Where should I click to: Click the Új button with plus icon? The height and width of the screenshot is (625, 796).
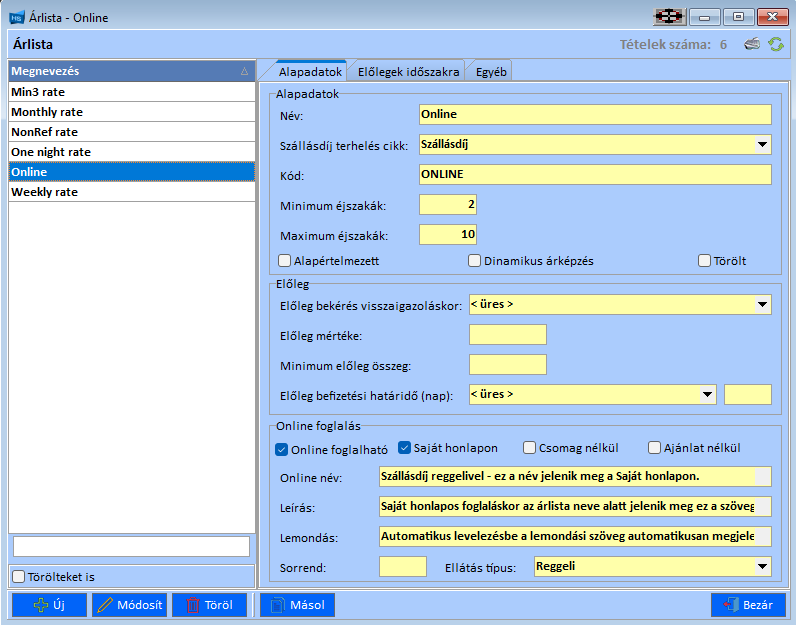tap(48, 605)
